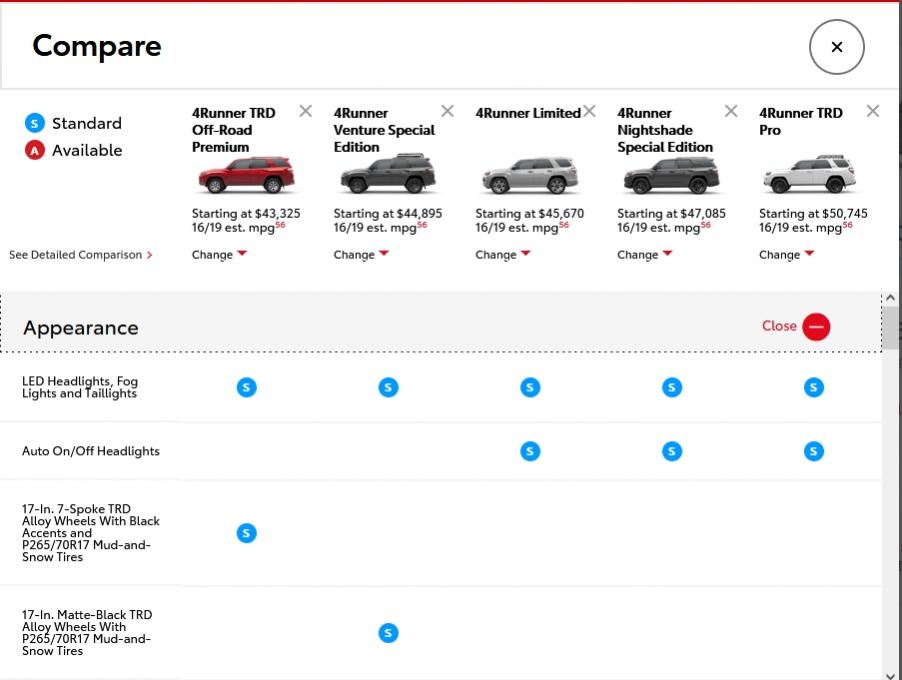902x680 pixels.
Task: Close the Compare dialog with the circled X
Action: tap(836, 47)
